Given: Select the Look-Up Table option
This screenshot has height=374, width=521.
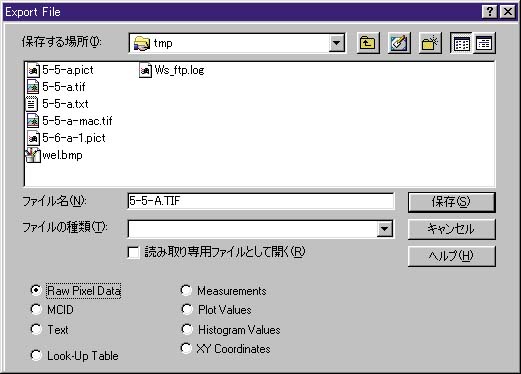Looking at the screenshot, I should tap(74, 356).
